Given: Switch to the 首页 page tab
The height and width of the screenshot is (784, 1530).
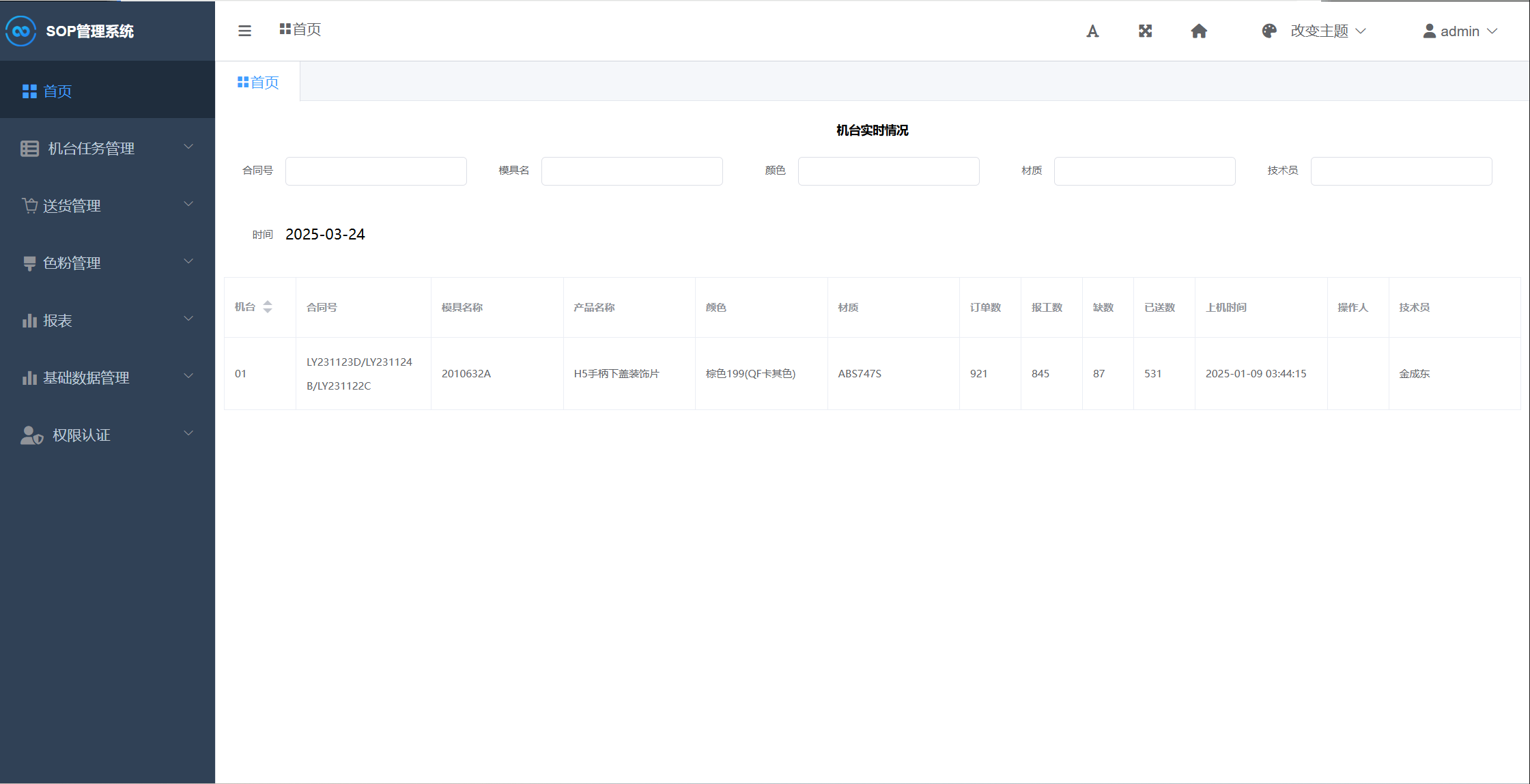Looking at the screenshot, I should click(x=258, y=82).
